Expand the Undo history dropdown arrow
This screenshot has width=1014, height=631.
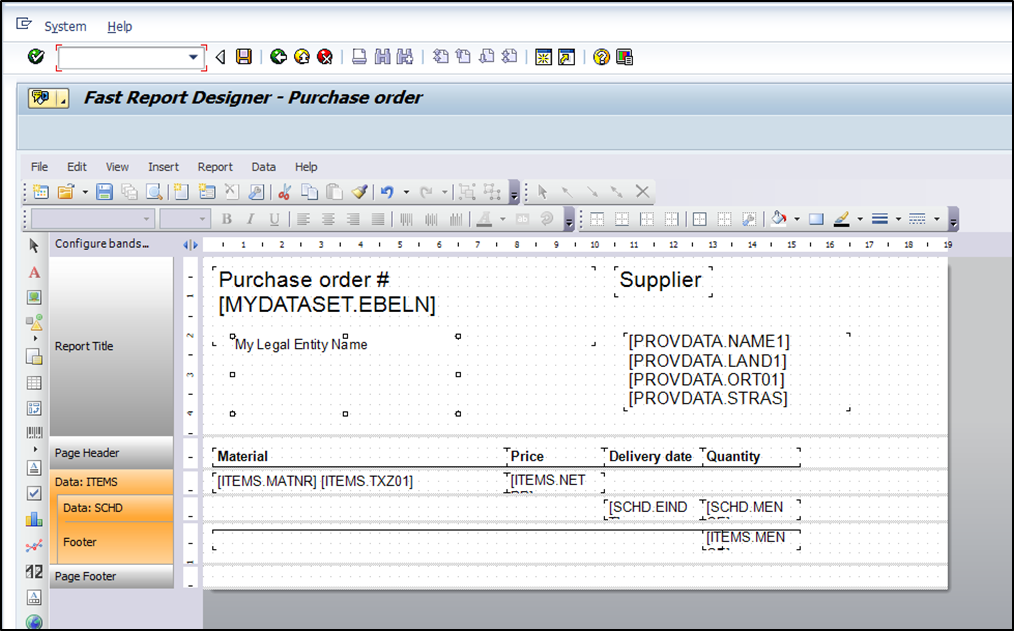[x=406, y=192]
